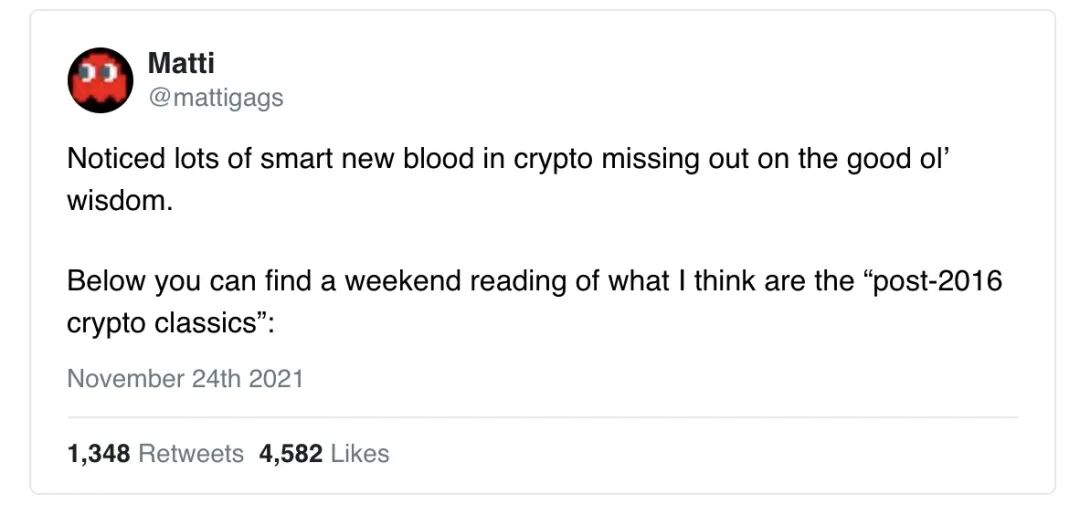Click the "Noticed lots of smart" sentence

coord(509,180)
